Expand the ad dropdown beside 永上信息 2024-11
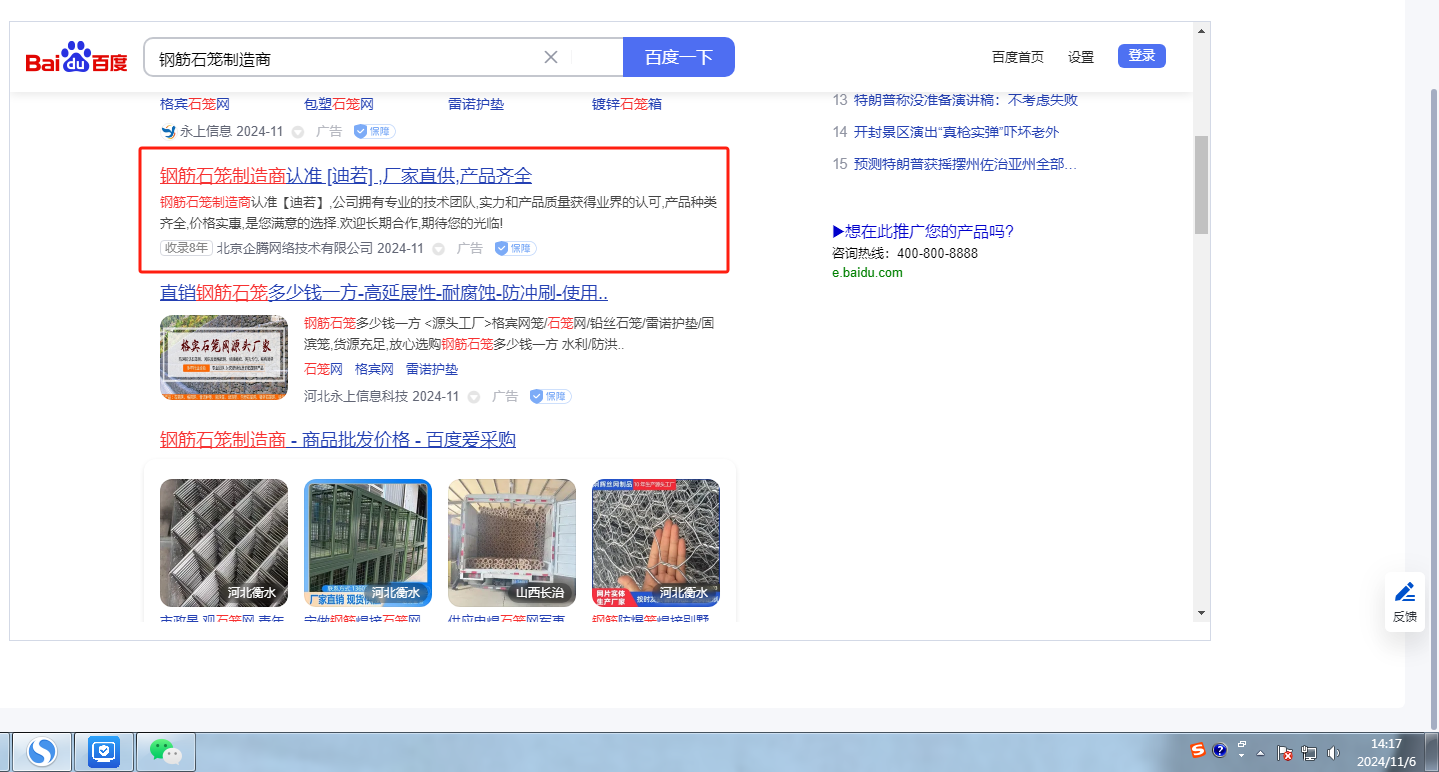This screenshot has height=772, width=1439. tap(298, 132)
